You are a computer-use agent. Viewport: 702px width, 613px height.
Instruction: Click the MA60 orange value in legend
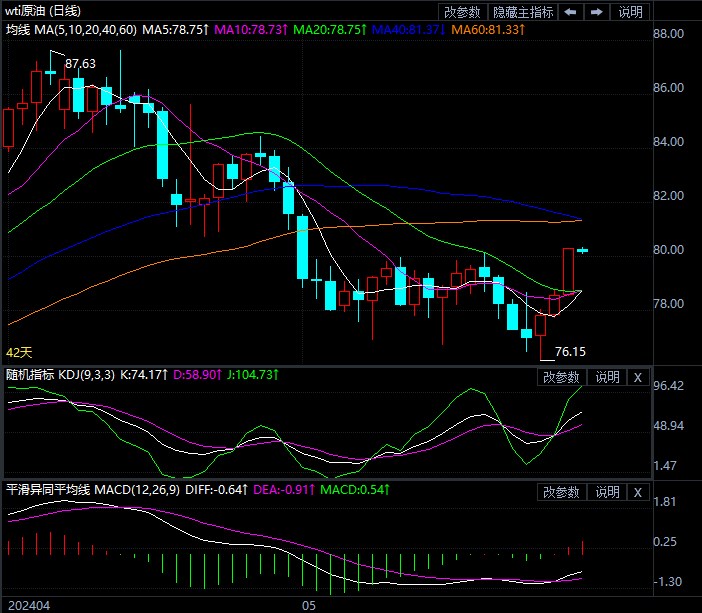[x=490, y=31]
